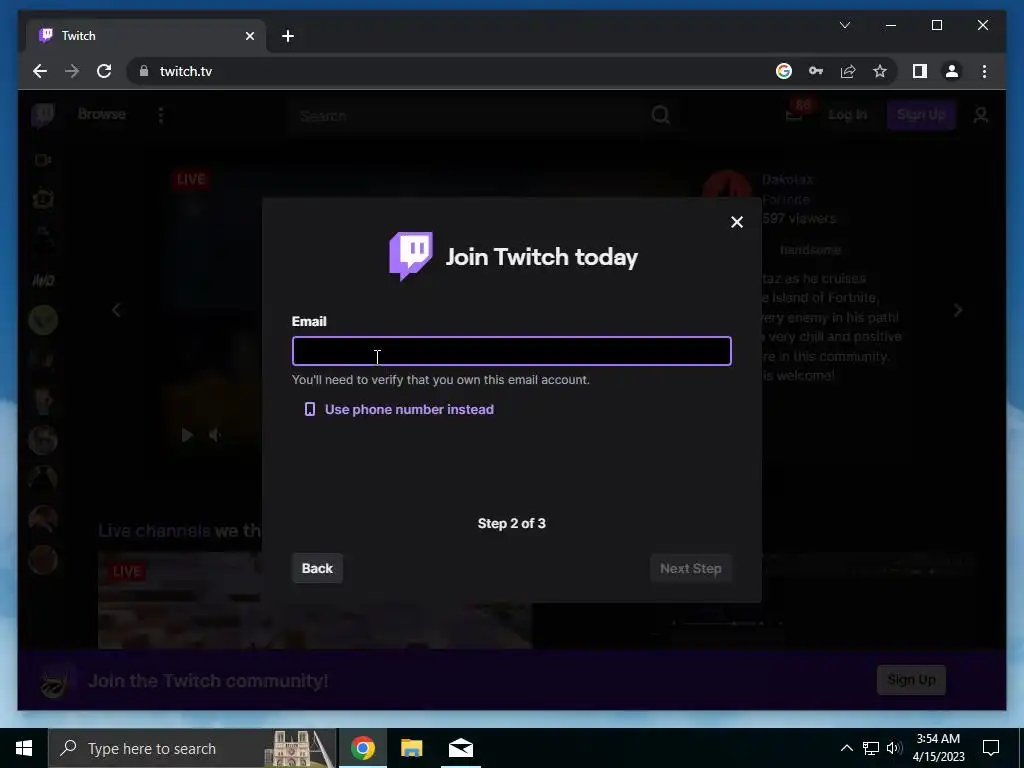This screenshot has width=1024, height=768.
Task: Go forward in browser history
Action: (x=72, y=71)
